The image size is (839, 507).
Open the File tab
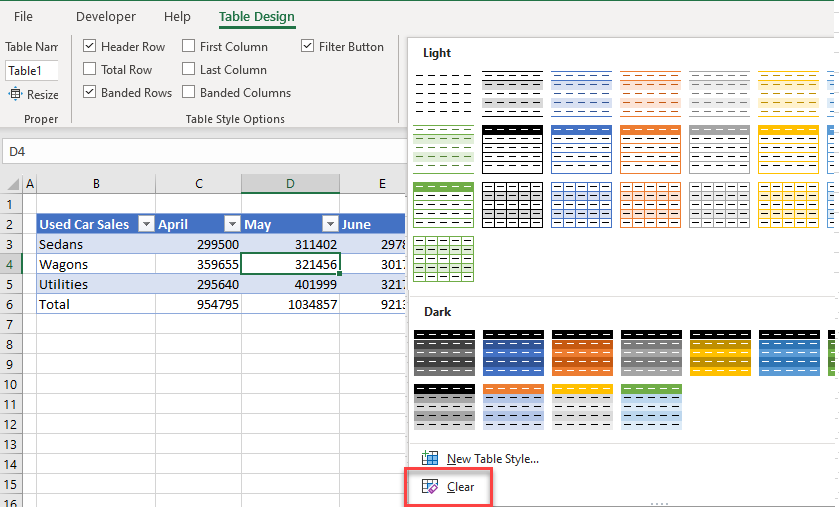[x=23, y=17]
